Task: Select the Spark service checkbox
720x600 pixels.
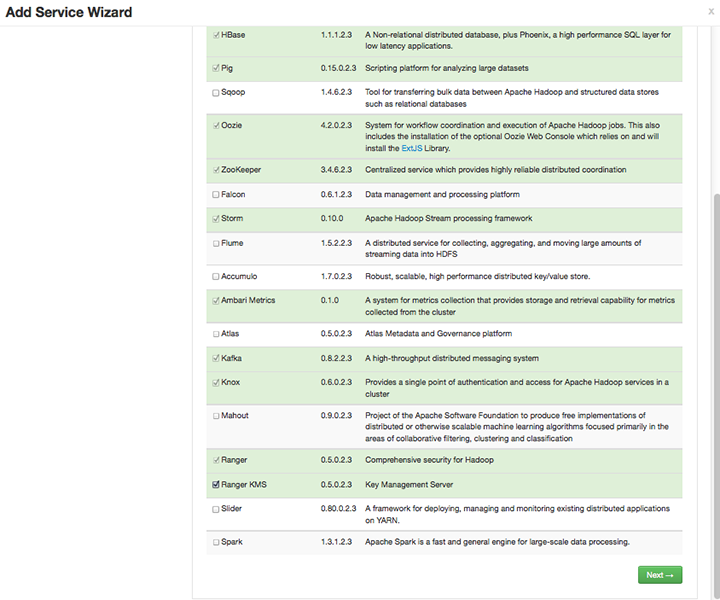Action: (216, 543)
